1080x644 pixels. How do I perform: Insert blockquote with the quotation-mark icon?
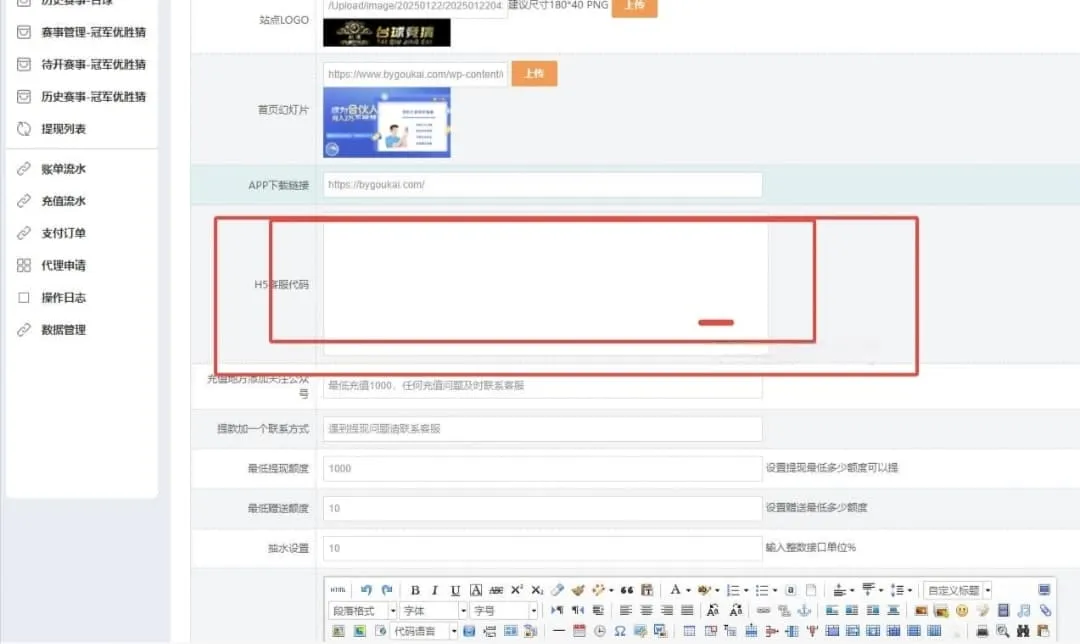click(x=626, y=590)
